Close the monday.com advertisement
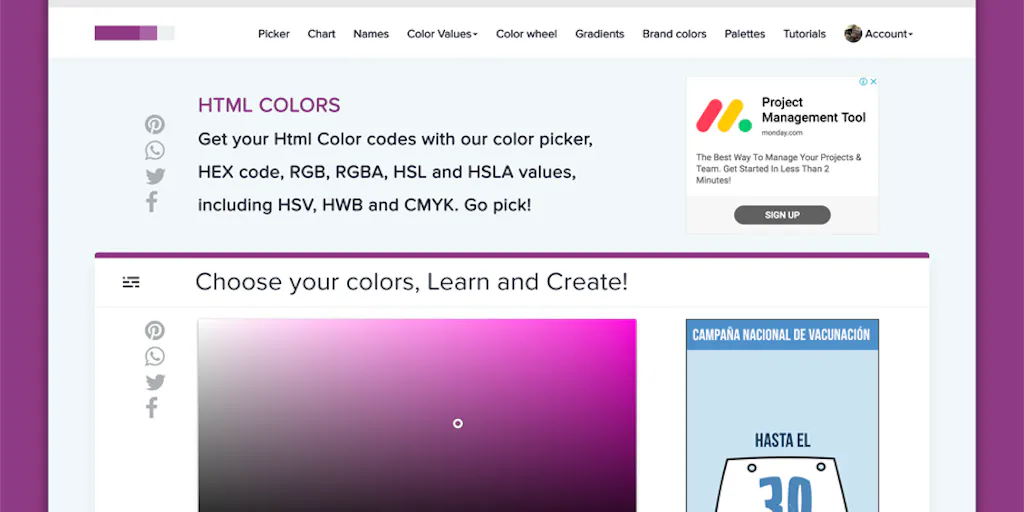Viewport: 1024px width, 512px height. [873, 82]
